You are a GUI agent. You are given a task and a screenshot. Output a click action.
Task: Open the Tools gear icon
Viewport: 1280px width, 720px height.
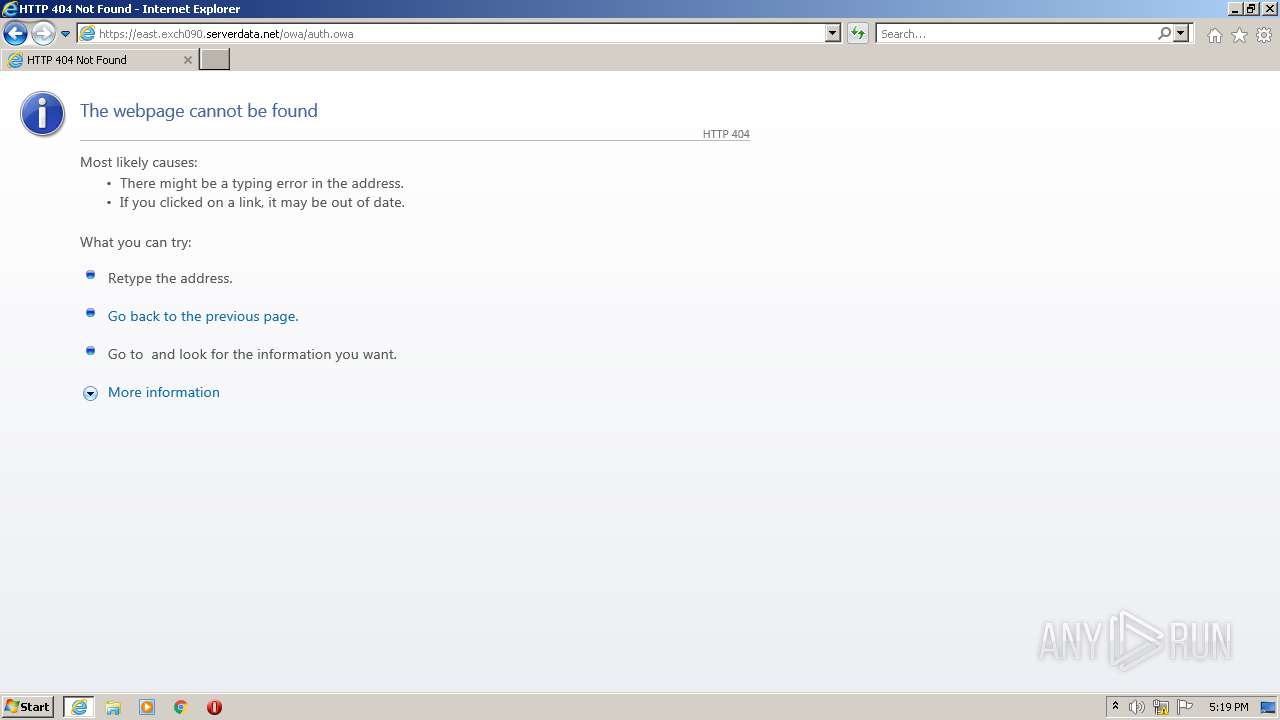pyautogui.click(x=1264, y=35)
